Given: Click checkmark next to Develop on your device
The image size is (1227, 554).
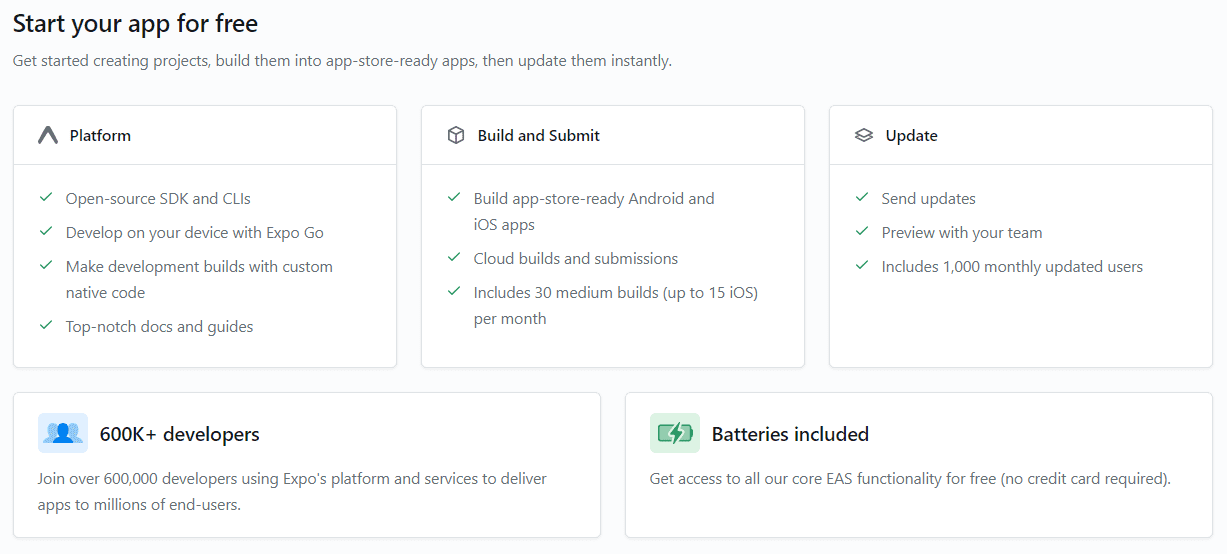Looking at the screenshot, I should 46,232.
